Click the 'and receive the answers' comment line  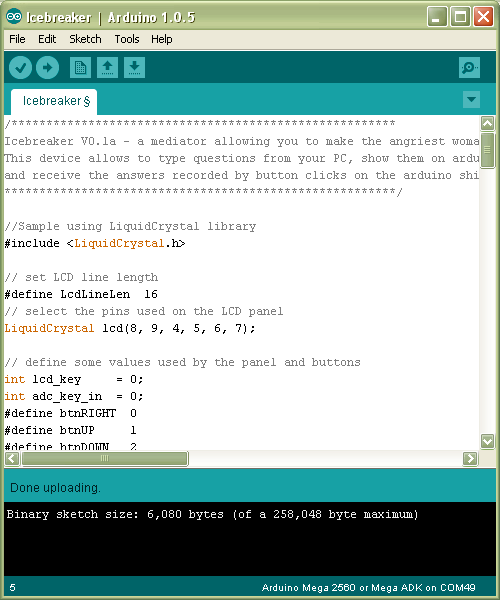coord(241,175)
